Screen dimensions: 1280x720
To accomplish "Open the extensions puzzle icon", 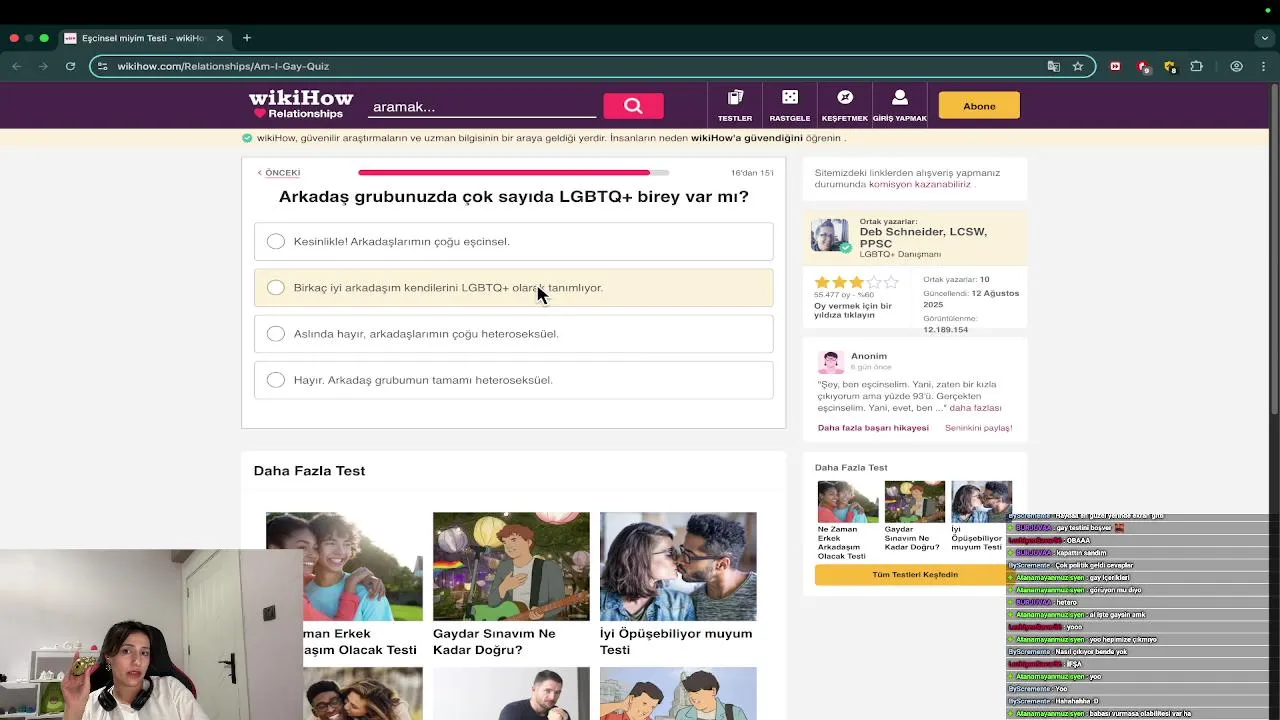I will pyautogui.click(x=1196, y=66).
